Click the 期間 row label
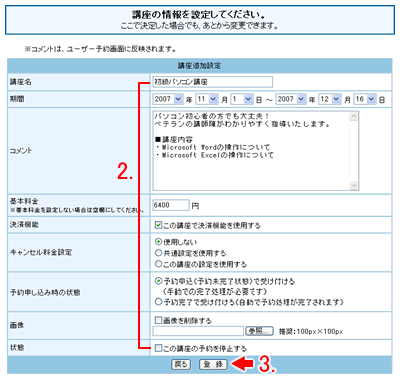The width and height of the screenshot is (400, 379). 17,99
